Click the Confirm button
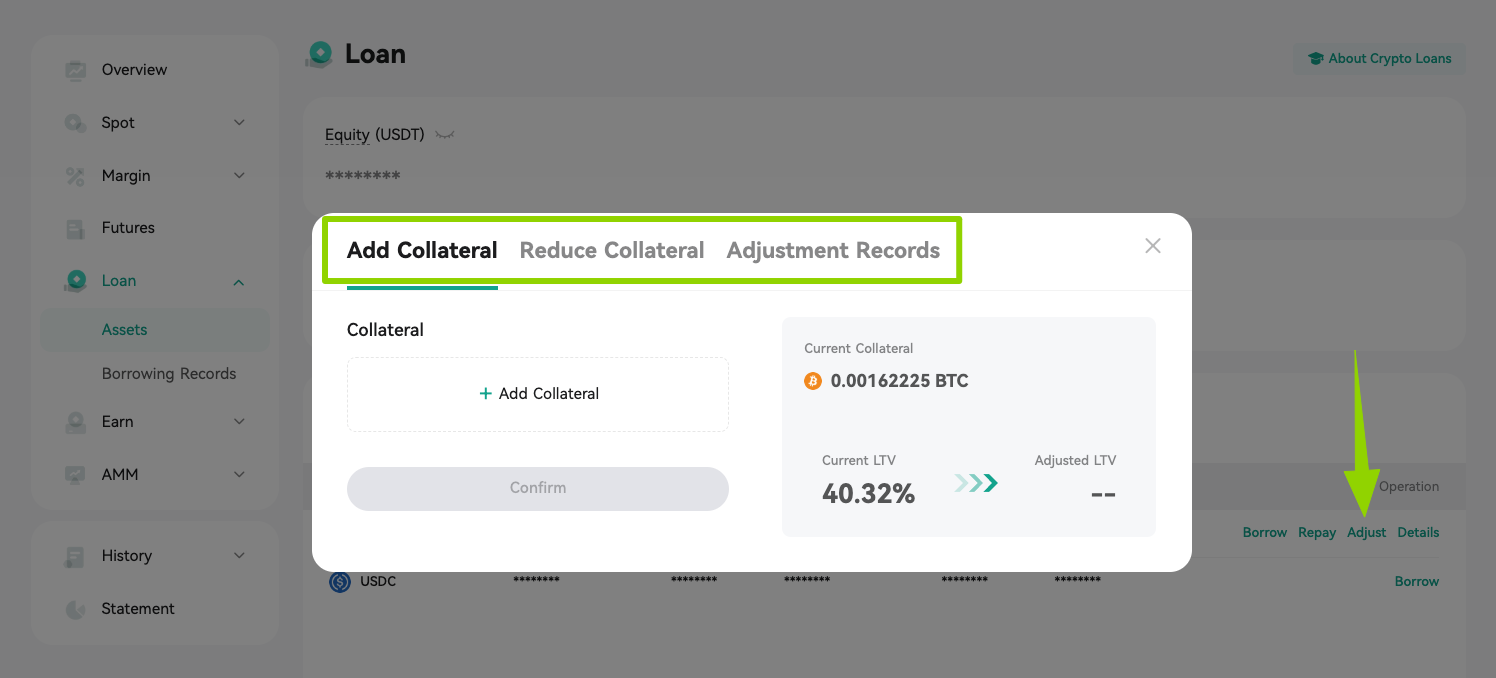 [538, 488]
